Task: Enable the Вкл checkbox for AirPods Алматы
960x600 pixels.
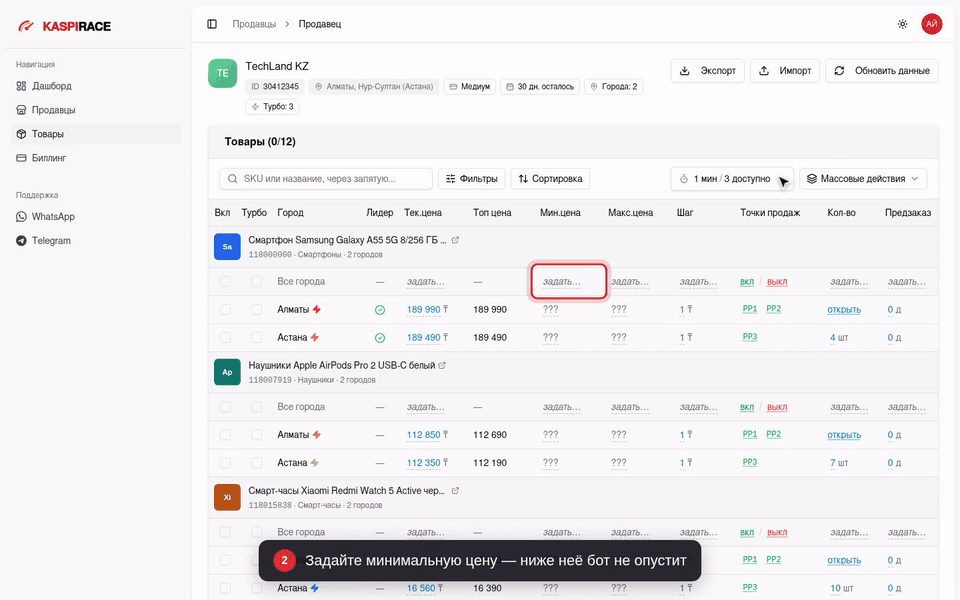Action: (225, 435)
